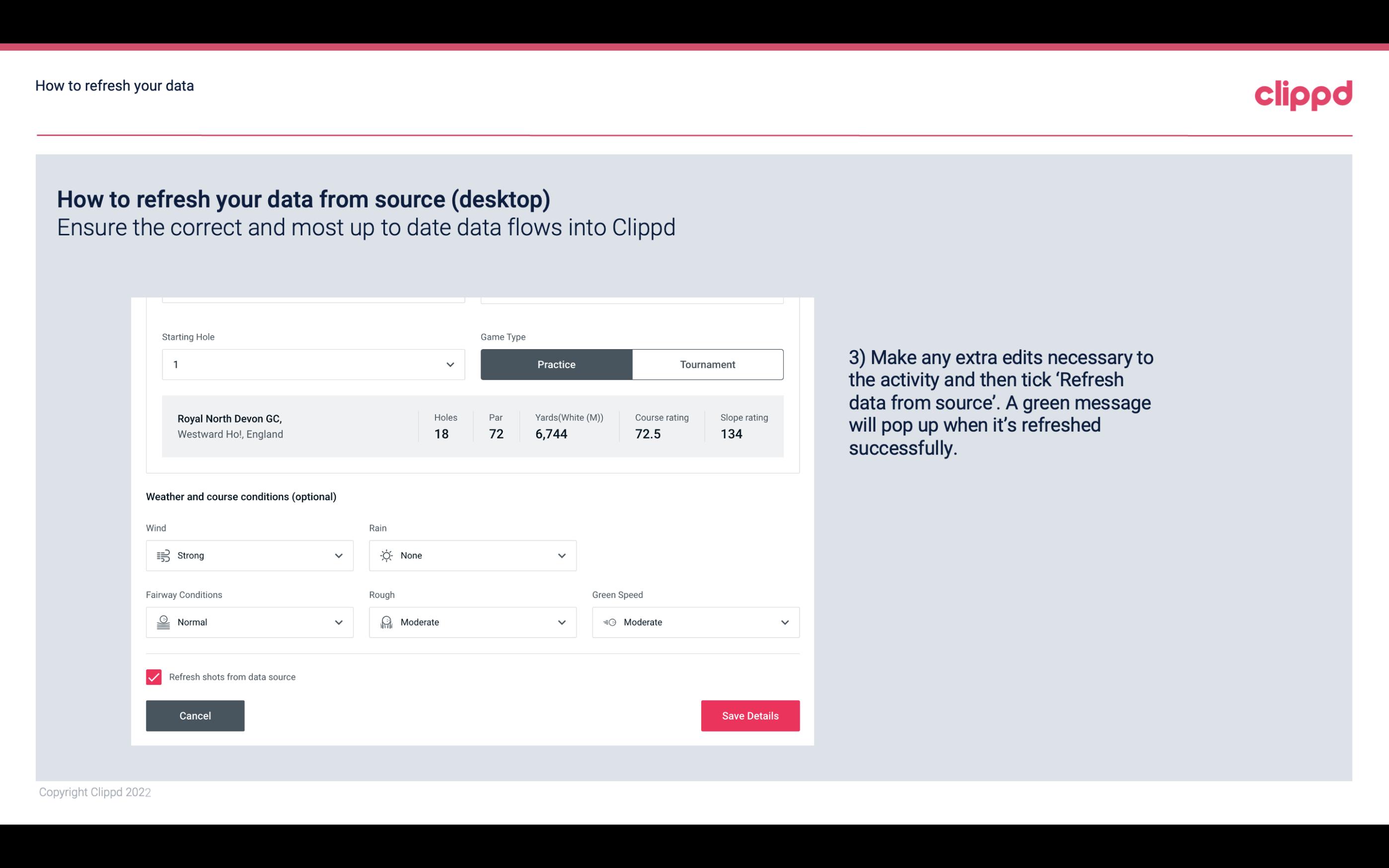Select Tournament game type toggle
The width and height of the screenshot is (1389, 868).
[x=707, y=364]
